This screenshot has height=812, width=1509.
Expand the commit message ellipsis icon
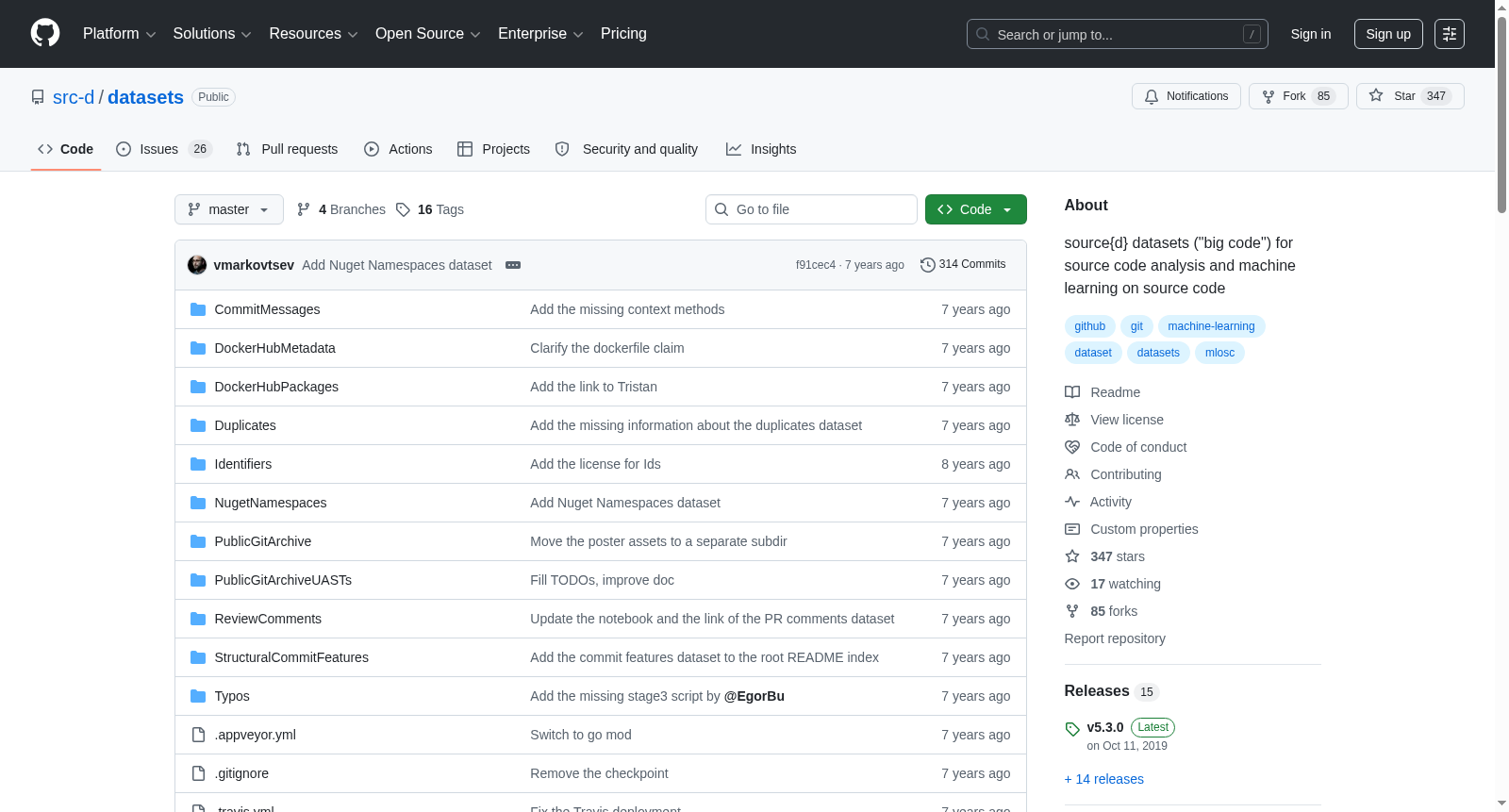(x=513, y=265)
